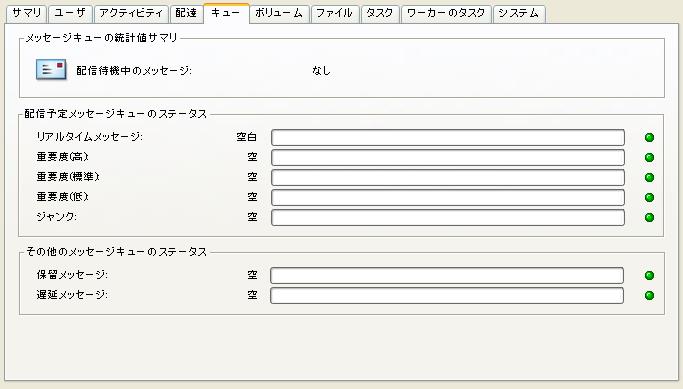Image resolution: width=683 pixels, height=389 pixels.
Task: Click green status light for リアルタイムメッセージ
Action: 649,138
